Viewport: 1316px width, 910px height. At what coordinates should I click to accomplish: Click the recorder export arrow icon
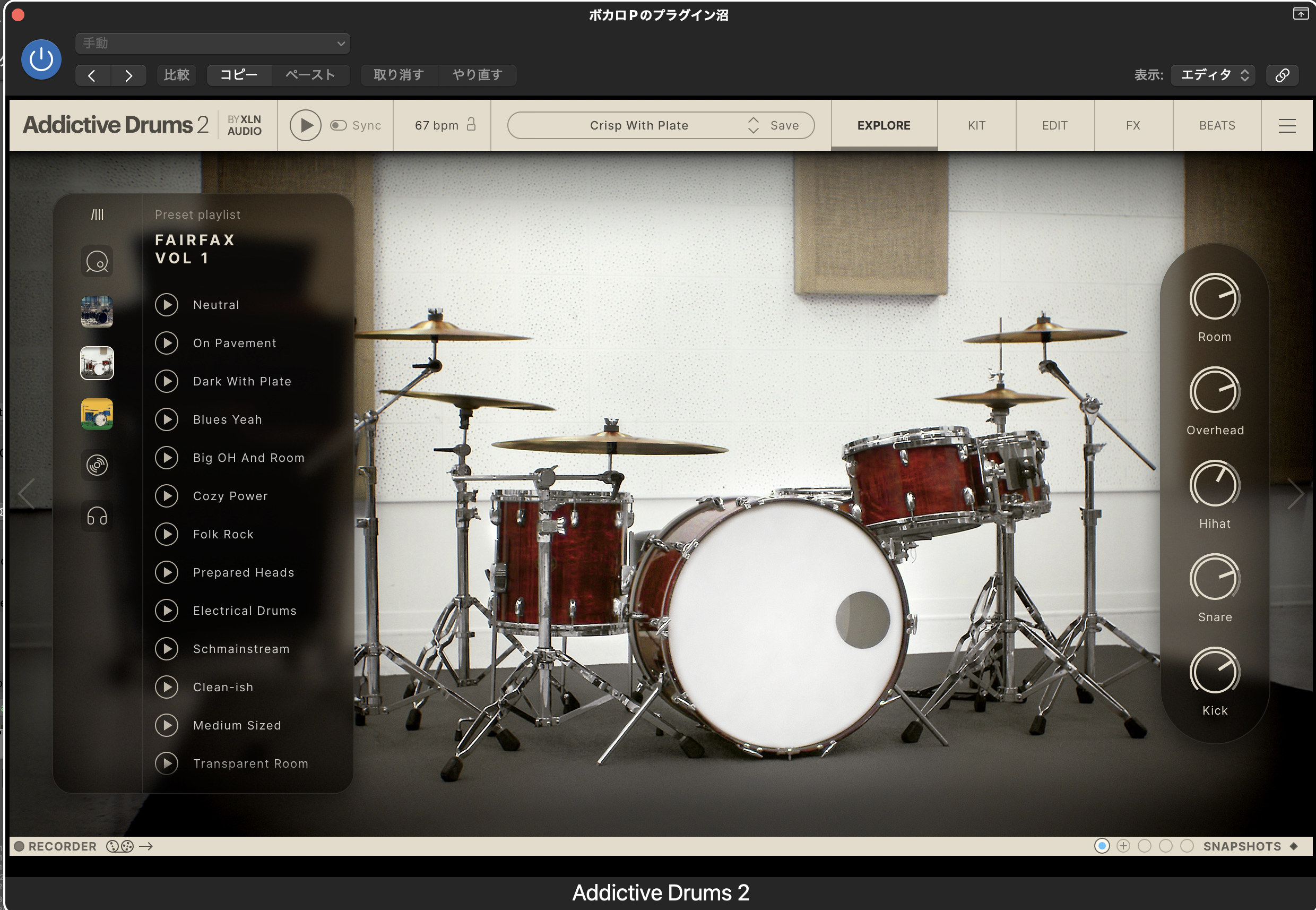146,846
